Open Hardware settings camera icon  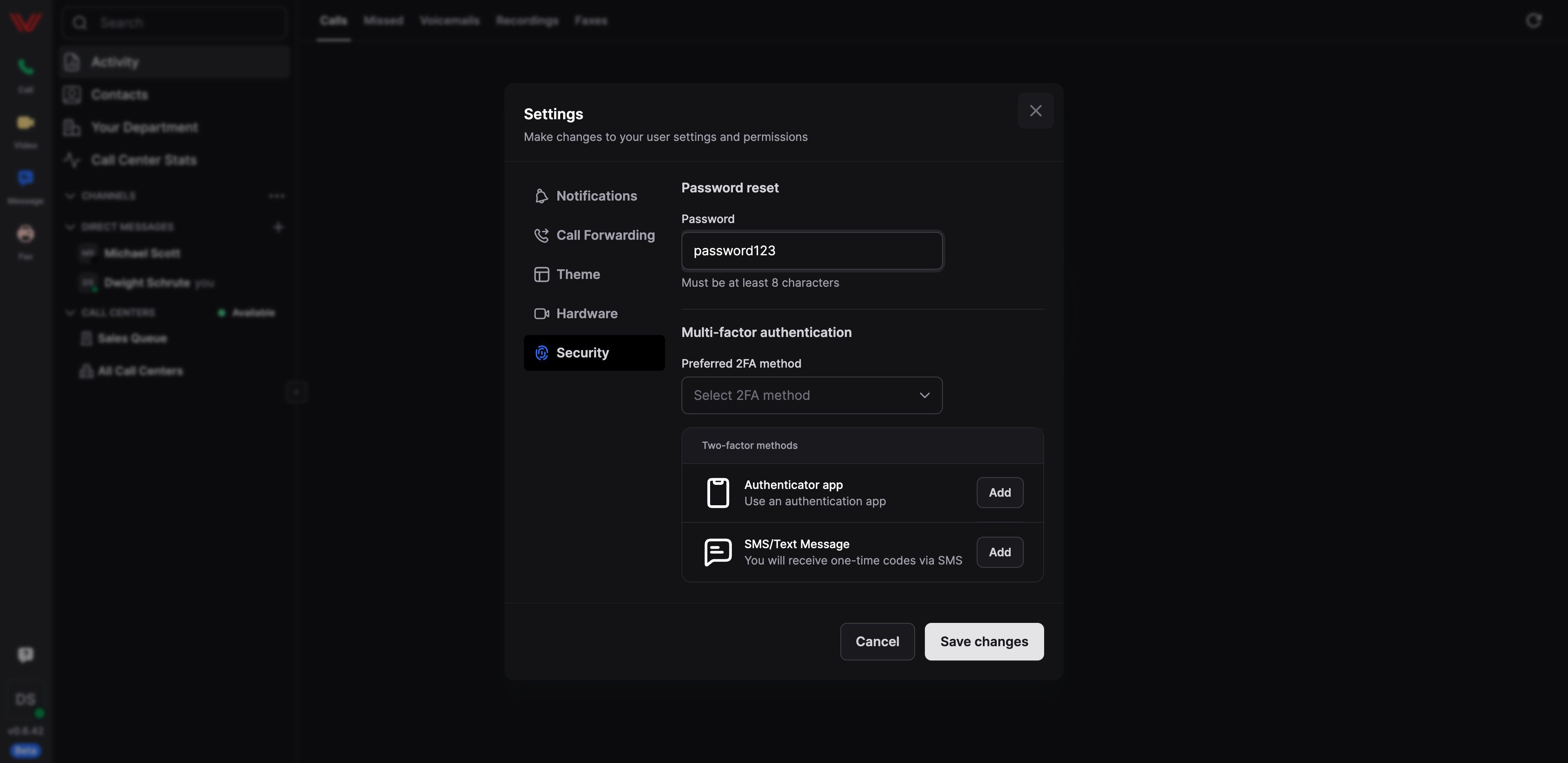[x=541, y=314]
